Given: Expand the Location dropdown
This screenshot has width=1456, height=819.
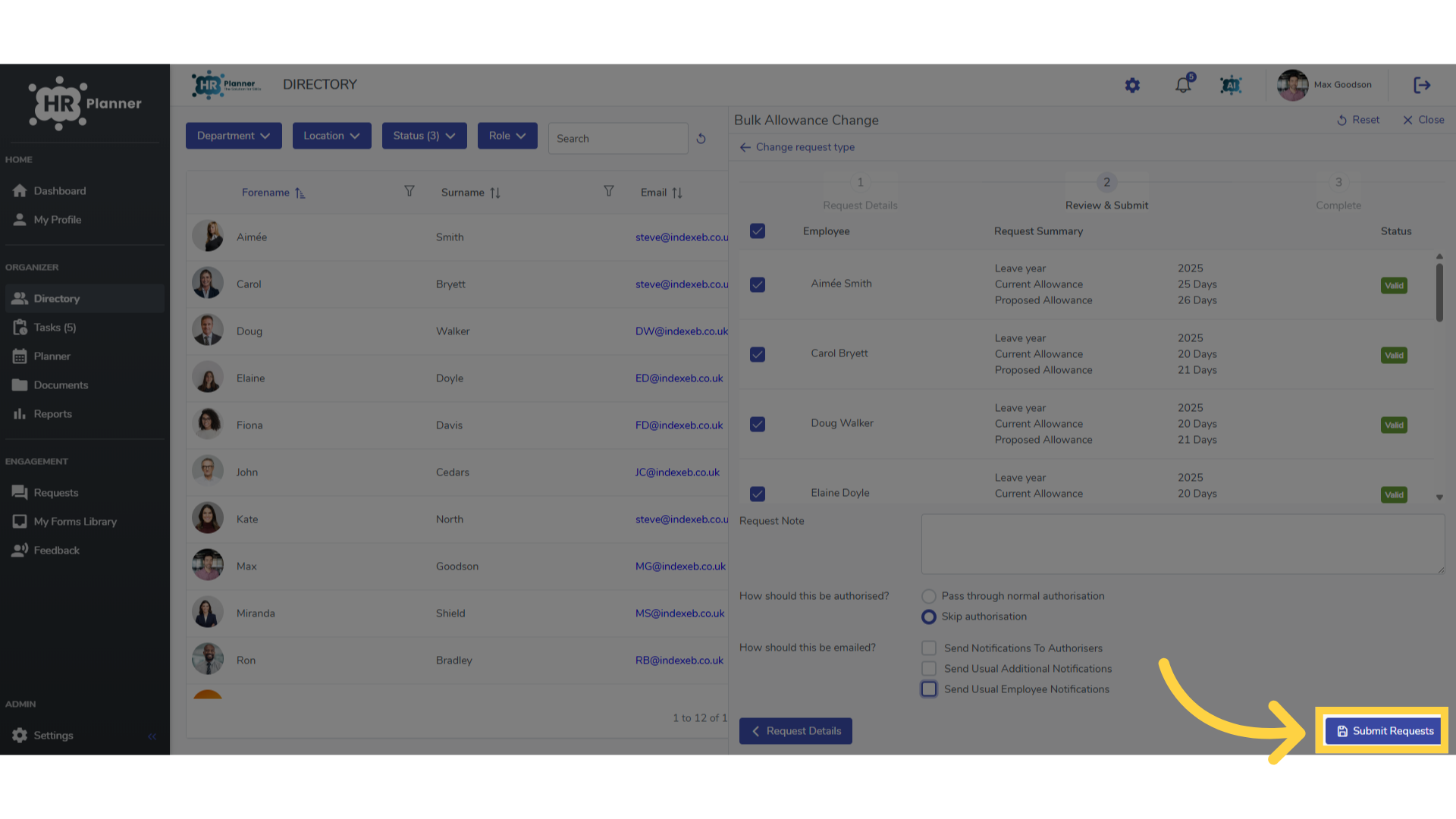Looking at the screenshot, I should point(332,136).
